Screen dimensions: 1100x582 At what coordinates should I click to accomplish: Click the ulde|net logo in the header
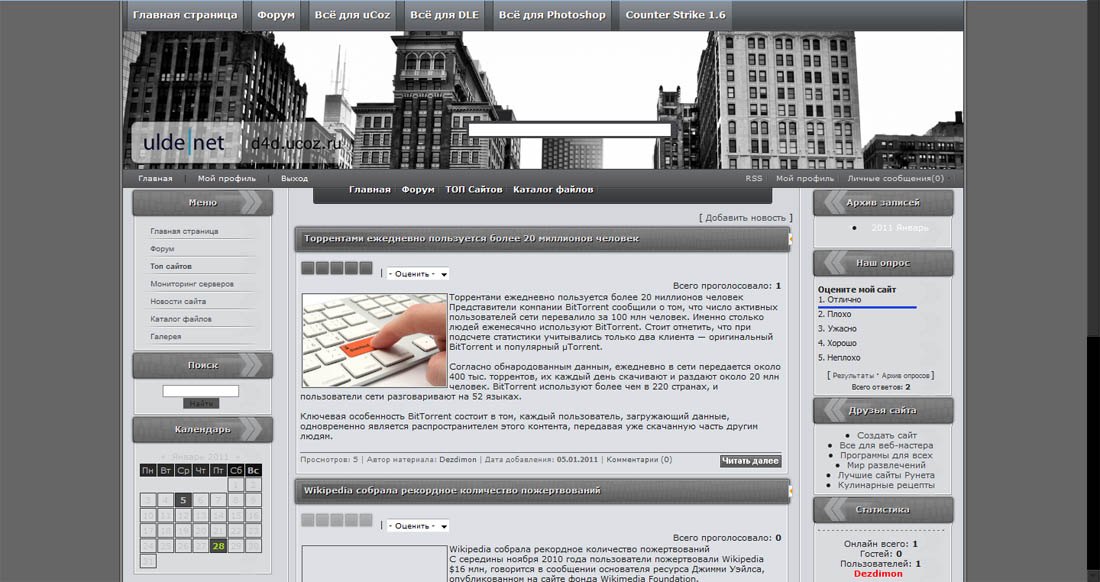pos(184,143)
